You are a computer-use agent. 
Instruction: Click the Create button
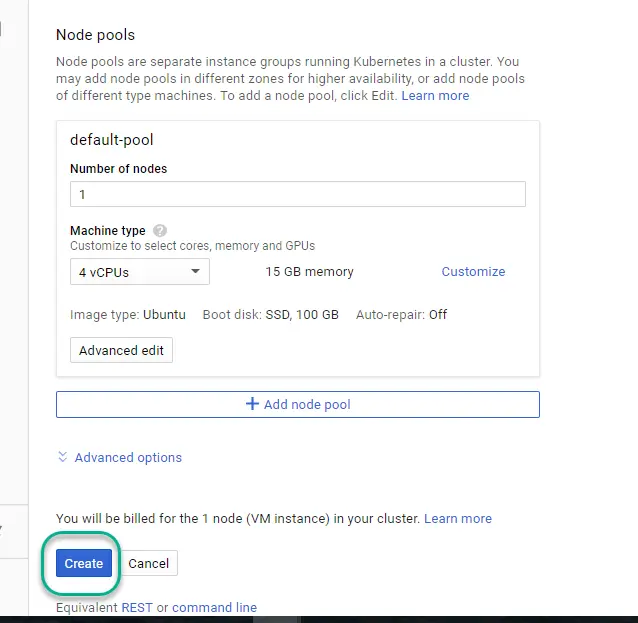coord(84,563)
